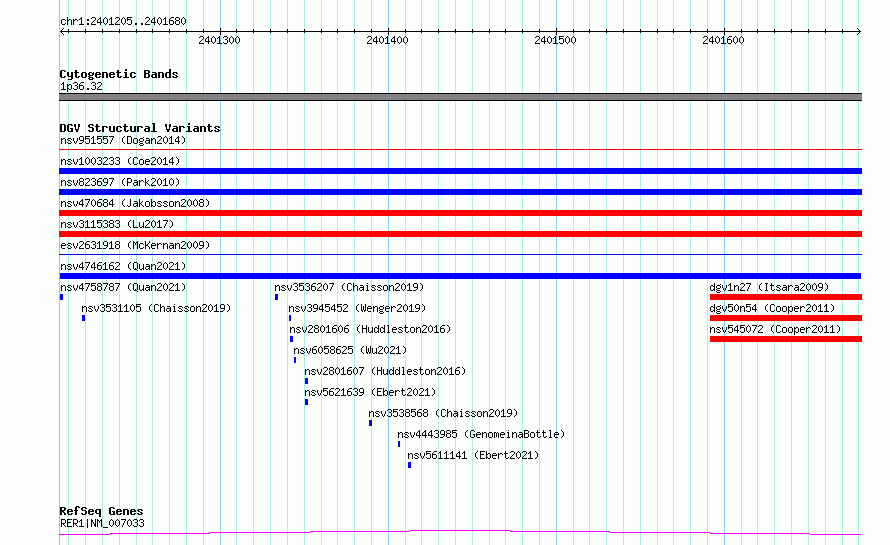
Task: Click variant label nsv3538568 (Chaisson2019)
Action: (x=443, y=413)
